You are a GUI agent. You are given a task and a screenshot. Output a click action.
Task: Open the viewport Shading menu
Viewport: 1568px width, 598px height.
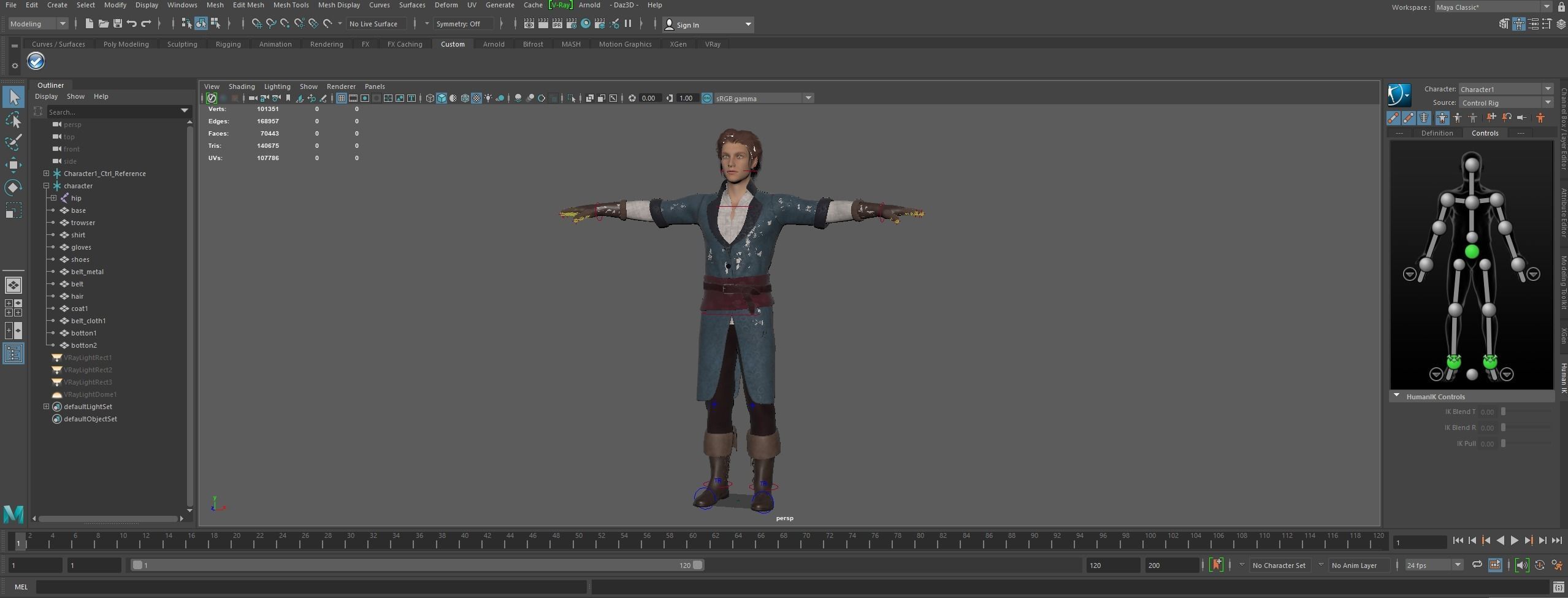pos(242,86)
